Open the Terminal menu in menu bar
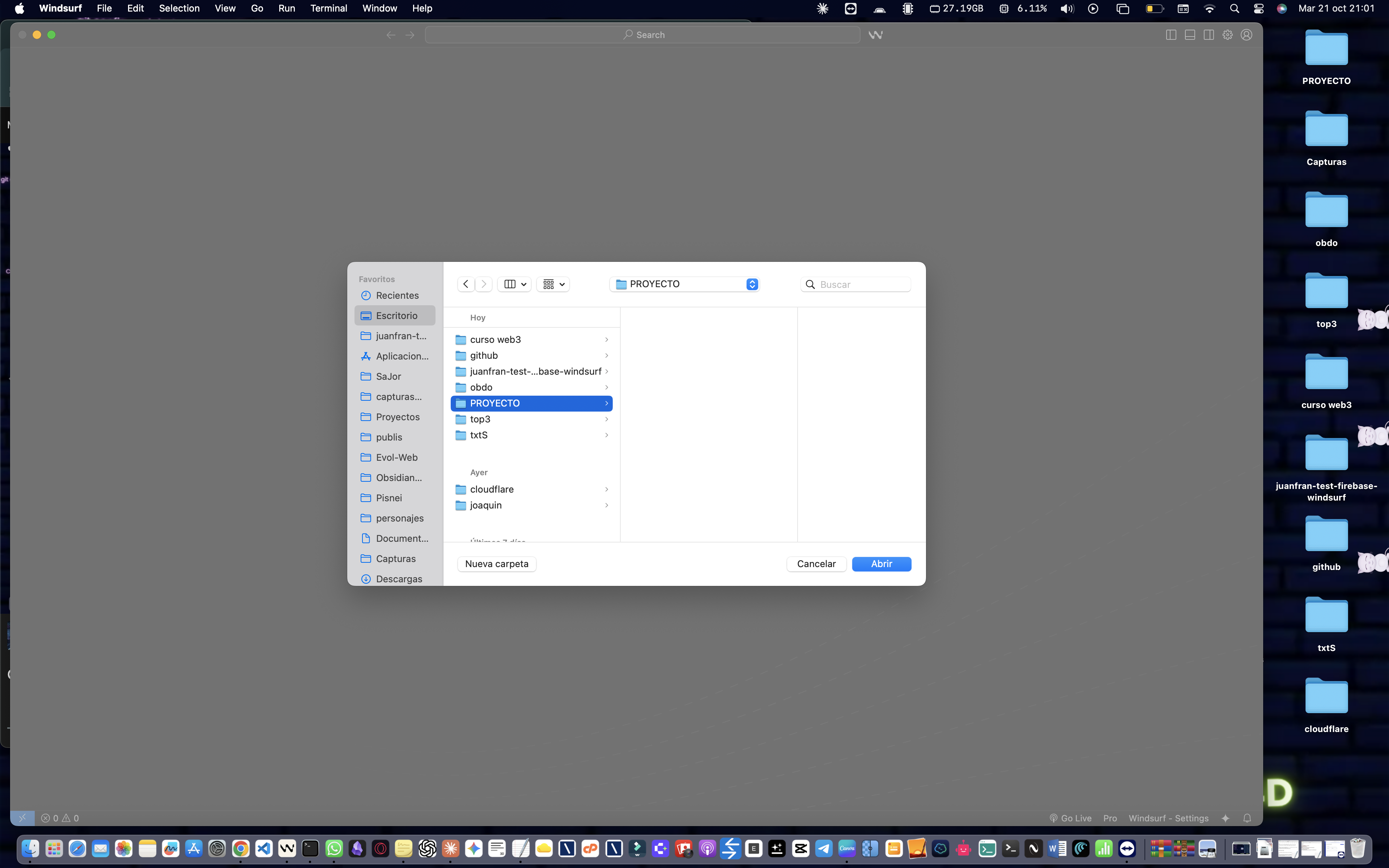The width and height of the screenshot is (1389, 868). 328,8
